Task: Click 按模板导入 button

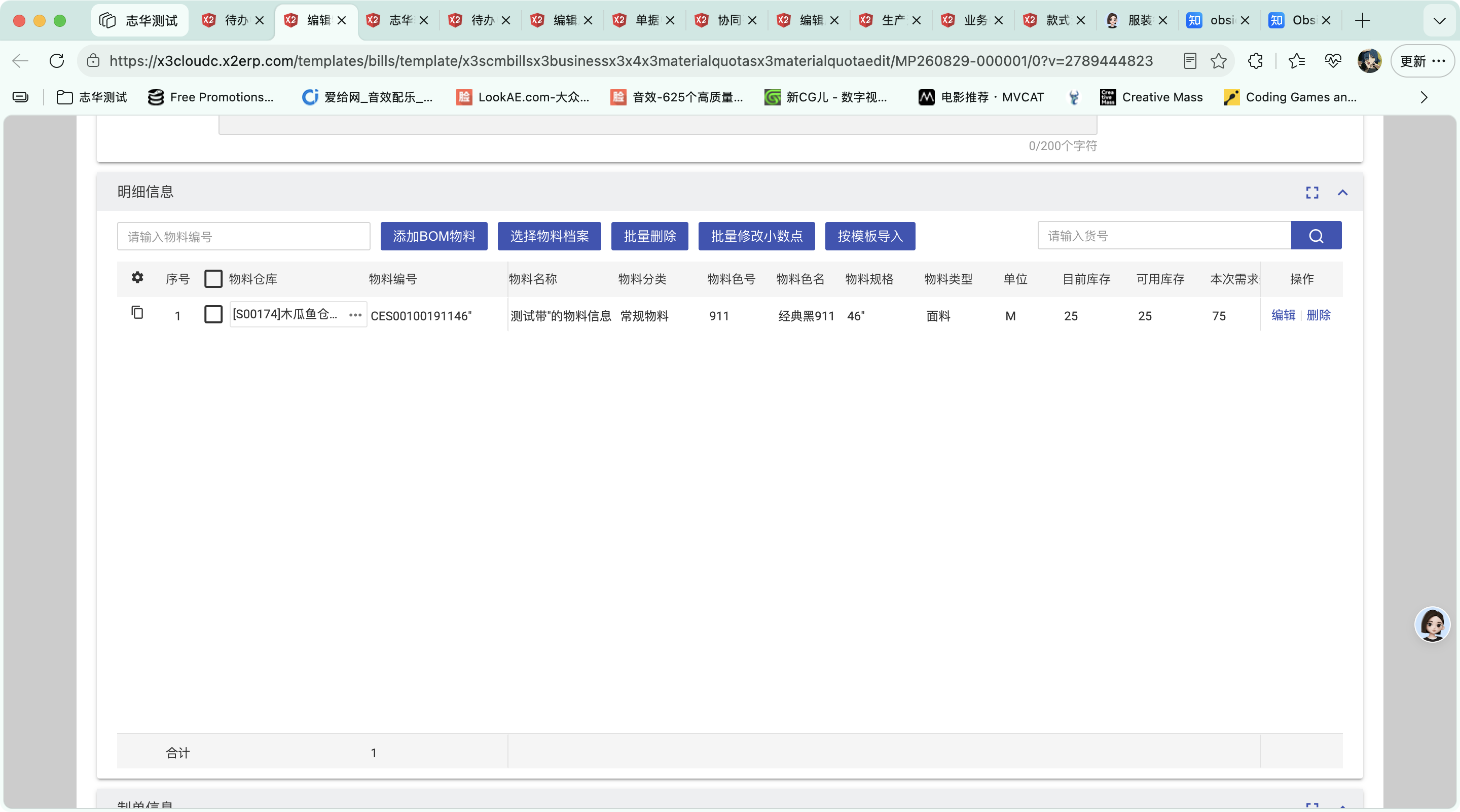Action: click(x=870, y=236)
